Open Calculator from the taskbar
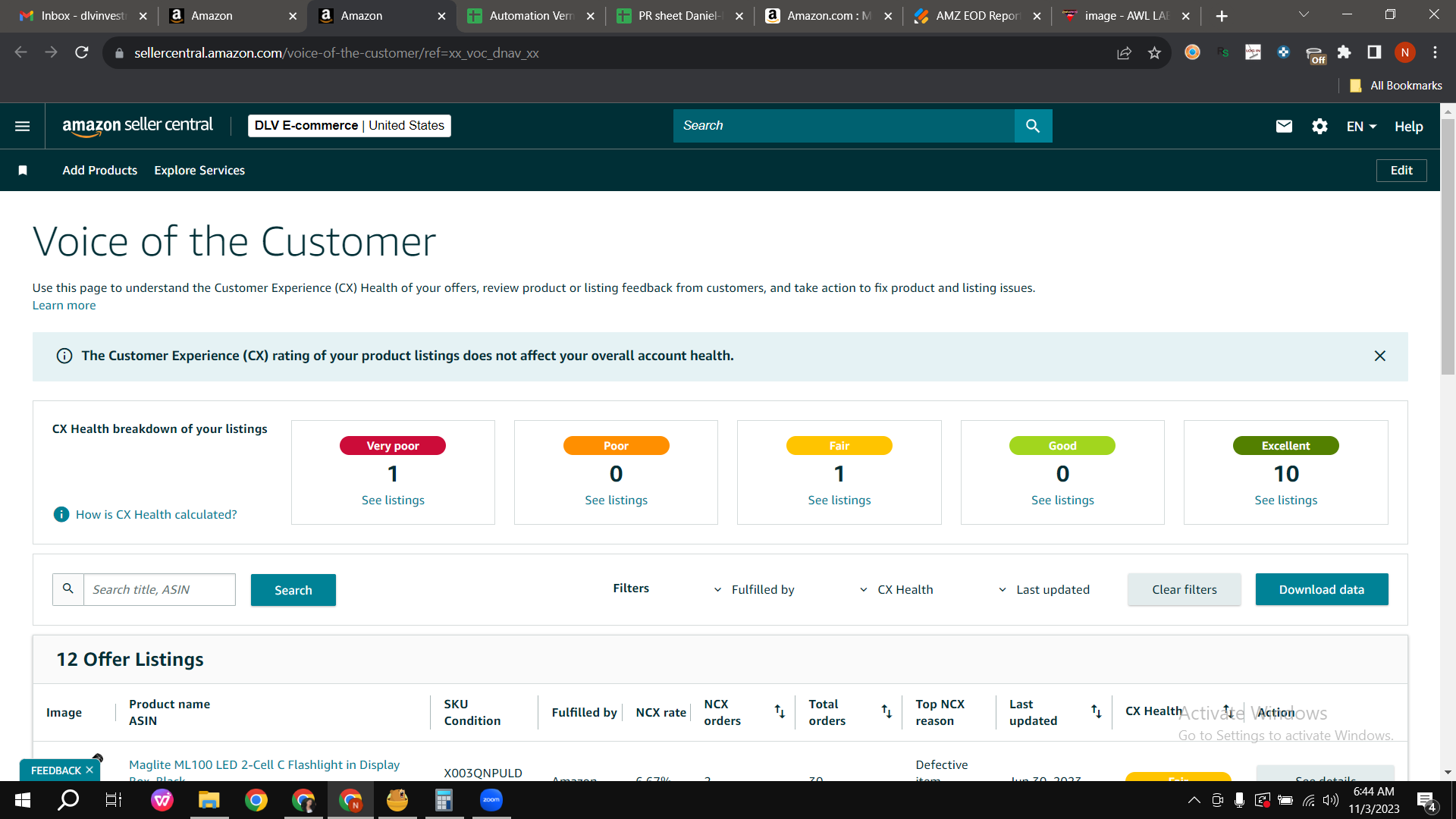This screenshot has height=819, width=1456. [444, 800]
